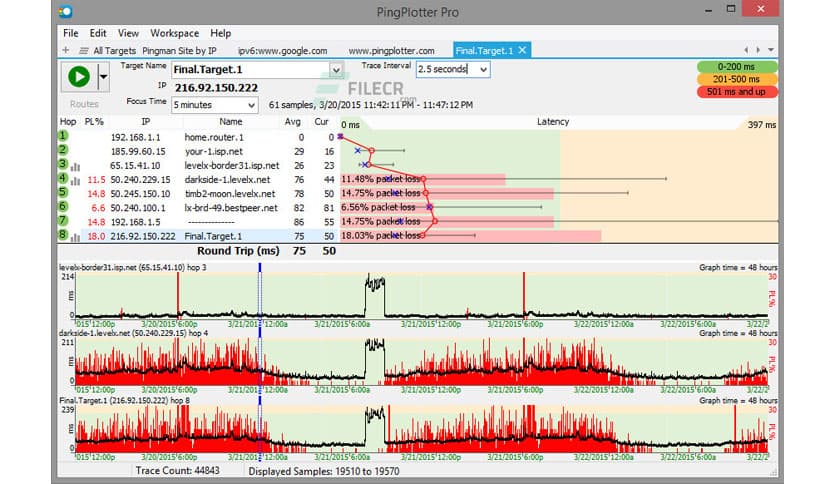This screenshot has height=484, width=836.
Task: Click the hop 8 Final.Target.1 timeline graph
Action: point(421,429)
